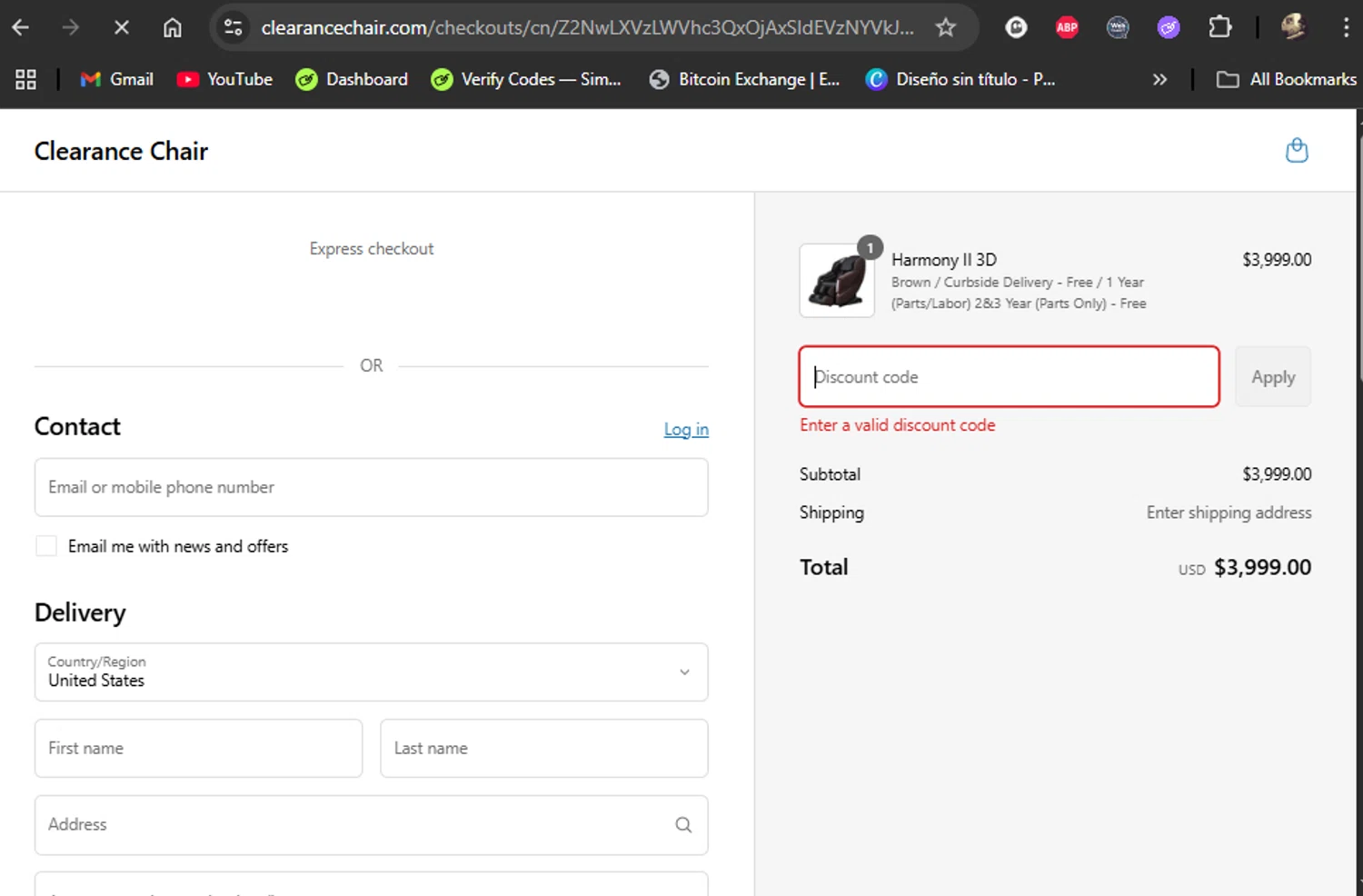Click the quantity badge on chair thumbnail
Viewport: 1363px width, 896px height.
click(x=870, y=247)
